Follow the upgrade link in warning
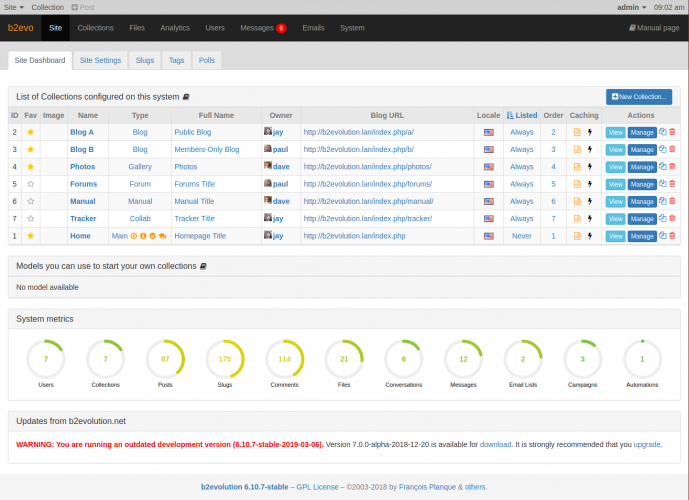Viewport: 689px width, 500px height. tap(645, 444)
